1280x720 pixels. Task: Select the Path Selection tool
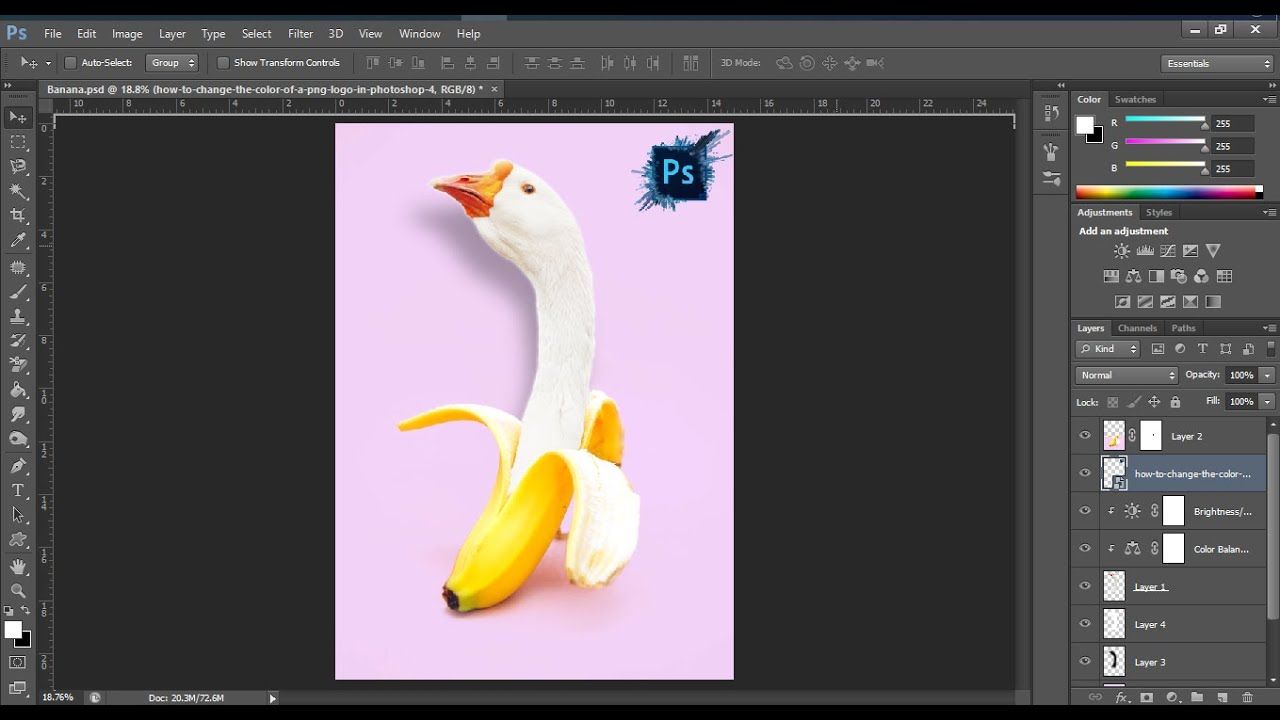click(18, 515)
